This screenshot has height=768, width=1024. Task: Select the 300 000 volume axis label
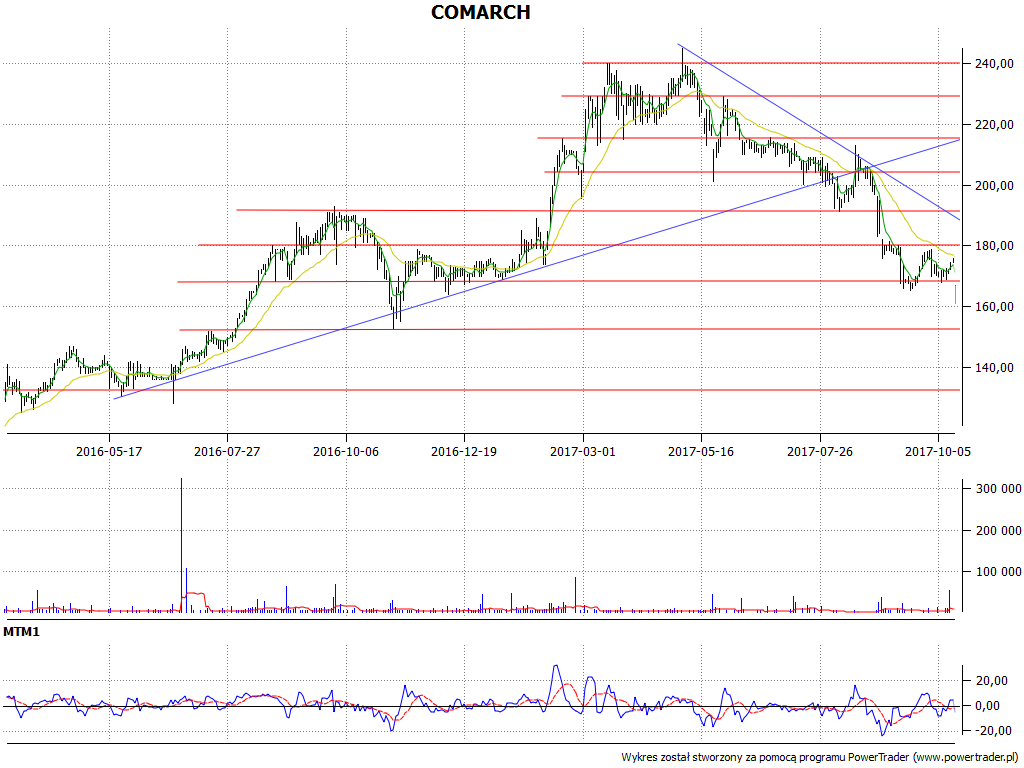point(998,488)
